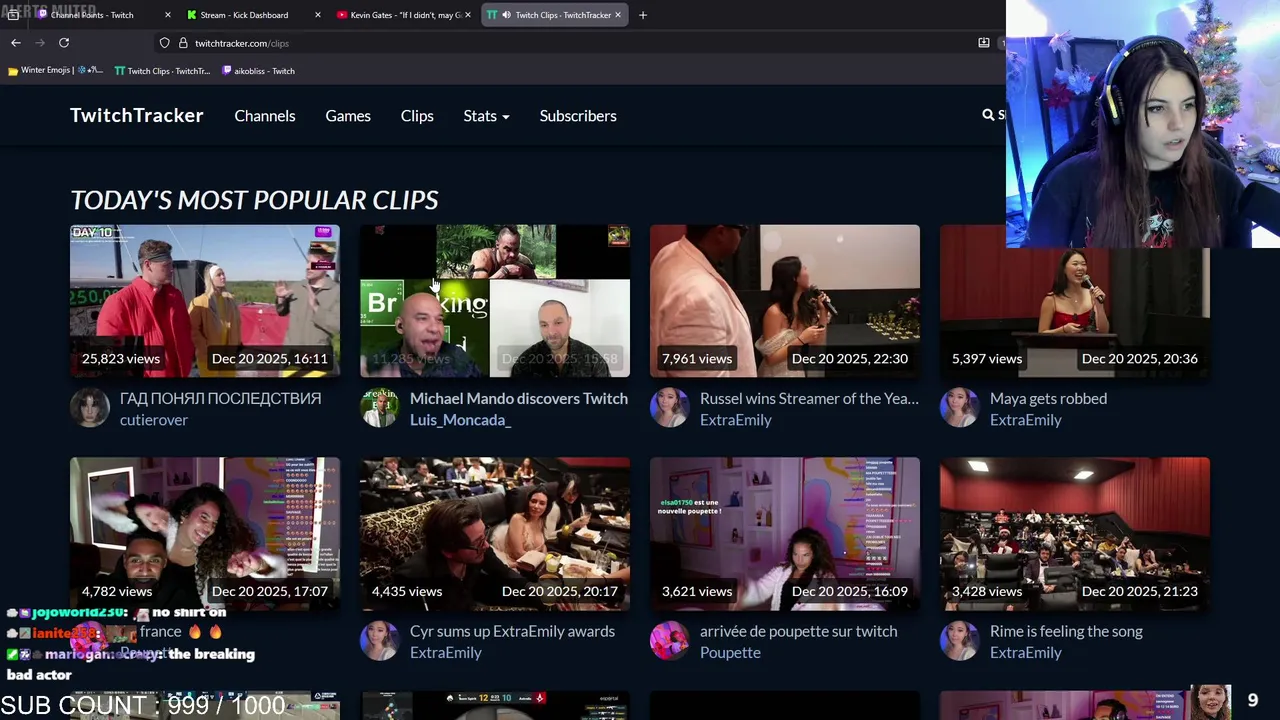Open Twitch Clips - TwitchTr... bookmark
1280x720 pixels.
pos(162,71)
